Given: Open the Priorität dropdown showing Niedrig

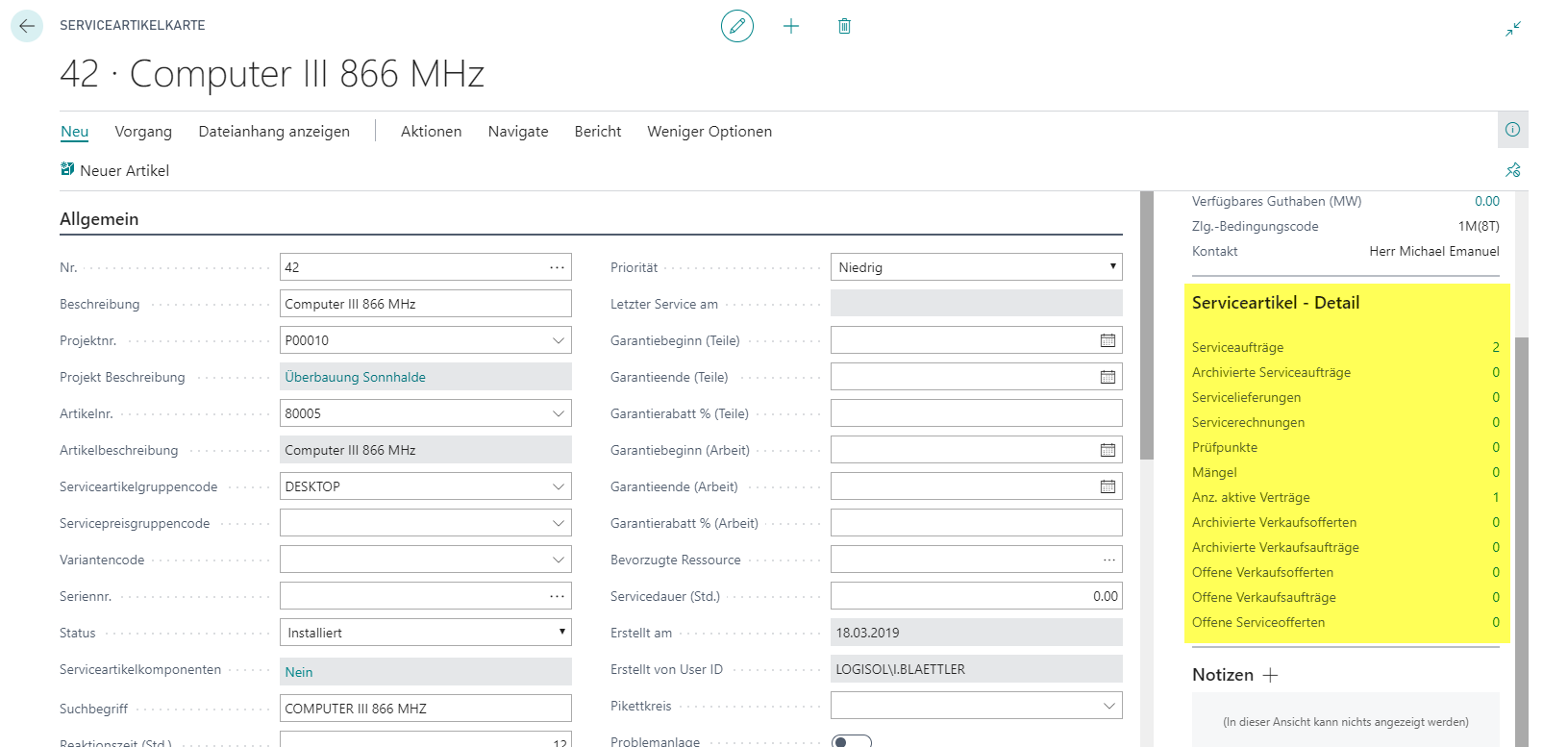Looking at the screenshot, I should [x=977, y=267].
